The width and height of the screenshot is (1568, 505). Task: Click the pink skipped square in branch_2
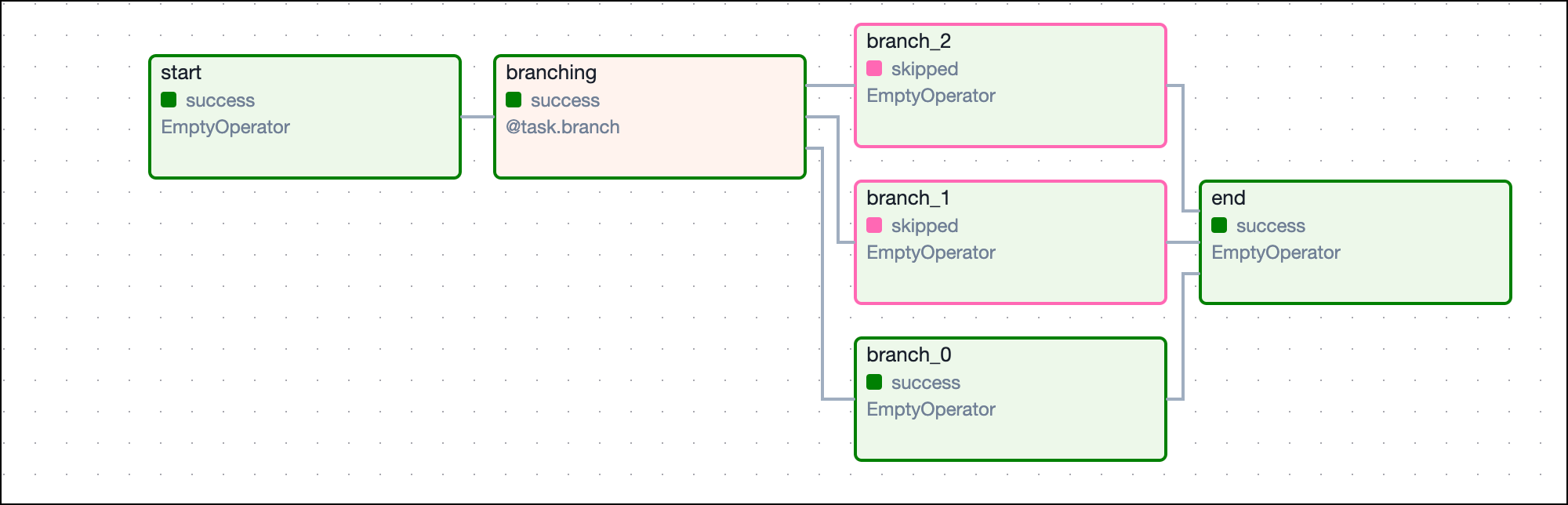point(874,68)
